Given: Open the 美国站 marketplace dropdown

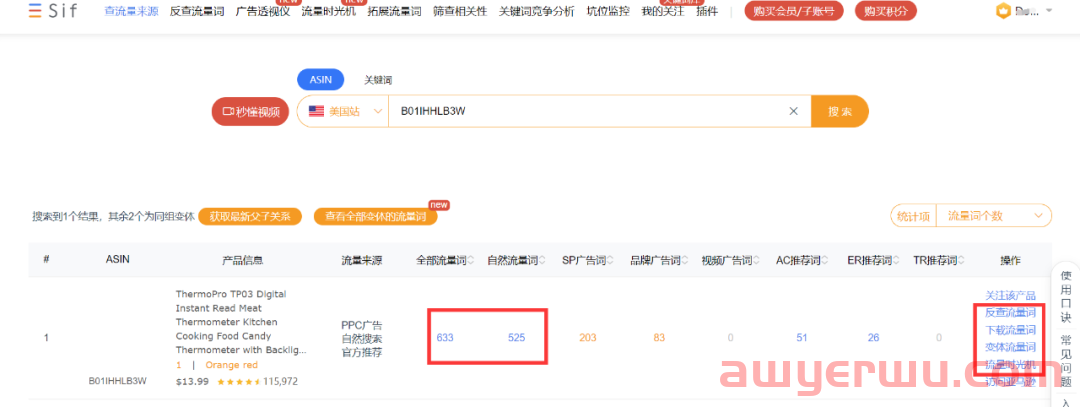Looking at the screenshot, I should point(344,111).
